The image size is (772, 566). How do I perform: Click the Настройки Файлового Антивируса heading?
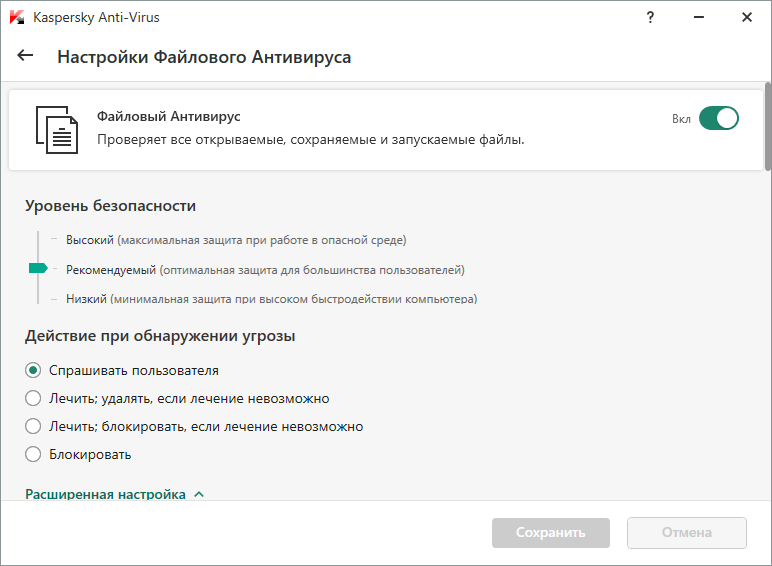[x=204, y=57]
